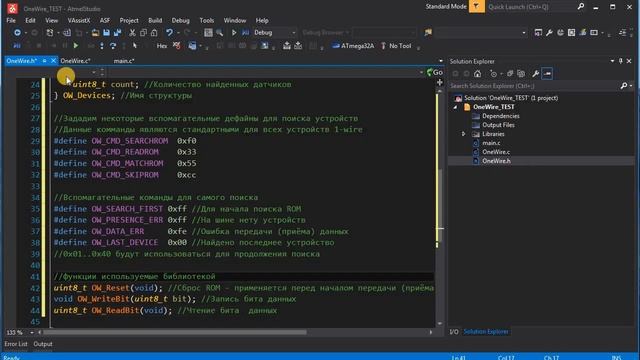The height and width of the screenshot is (360, 640).
Task: Open the Debug menu
Action: pos(180,20)
